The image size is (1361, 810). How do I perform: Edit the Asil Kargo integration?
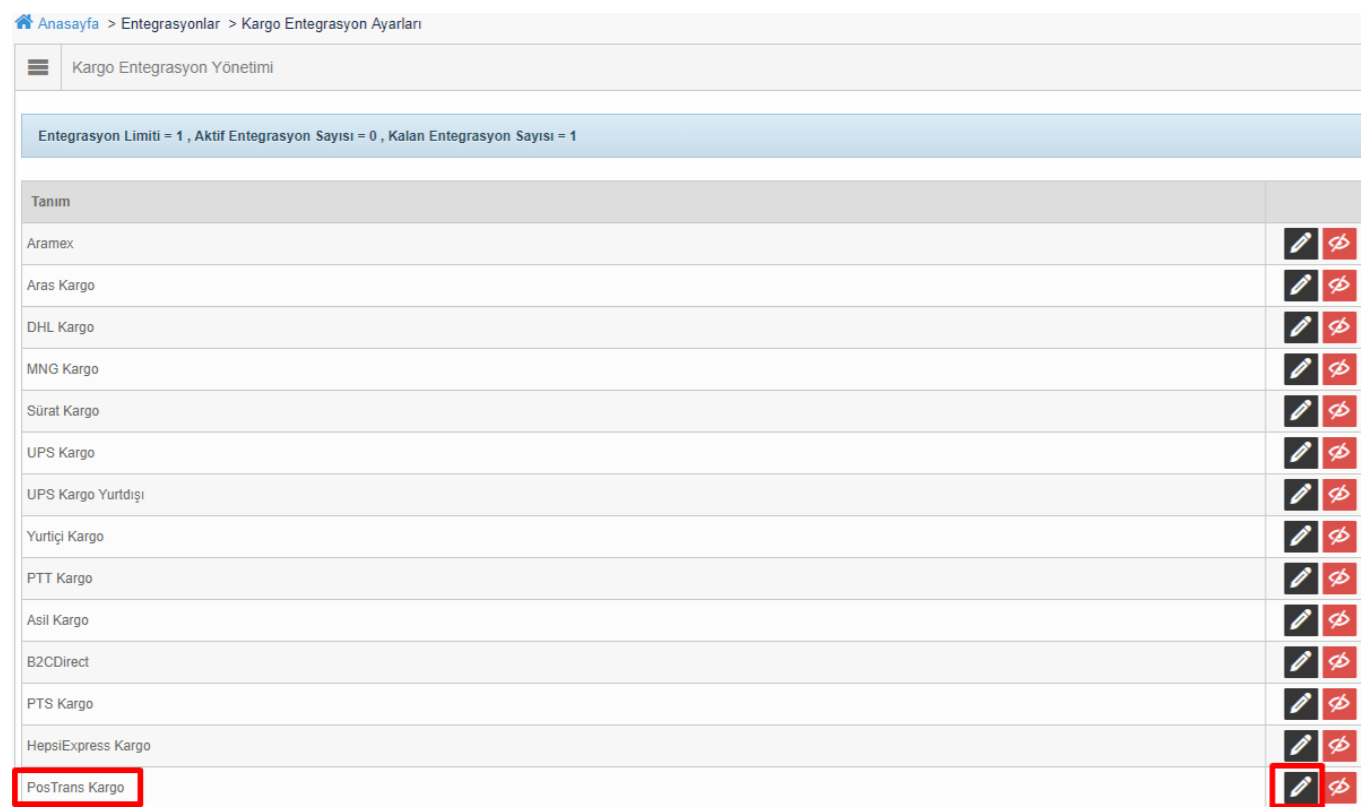point(1300,620)
